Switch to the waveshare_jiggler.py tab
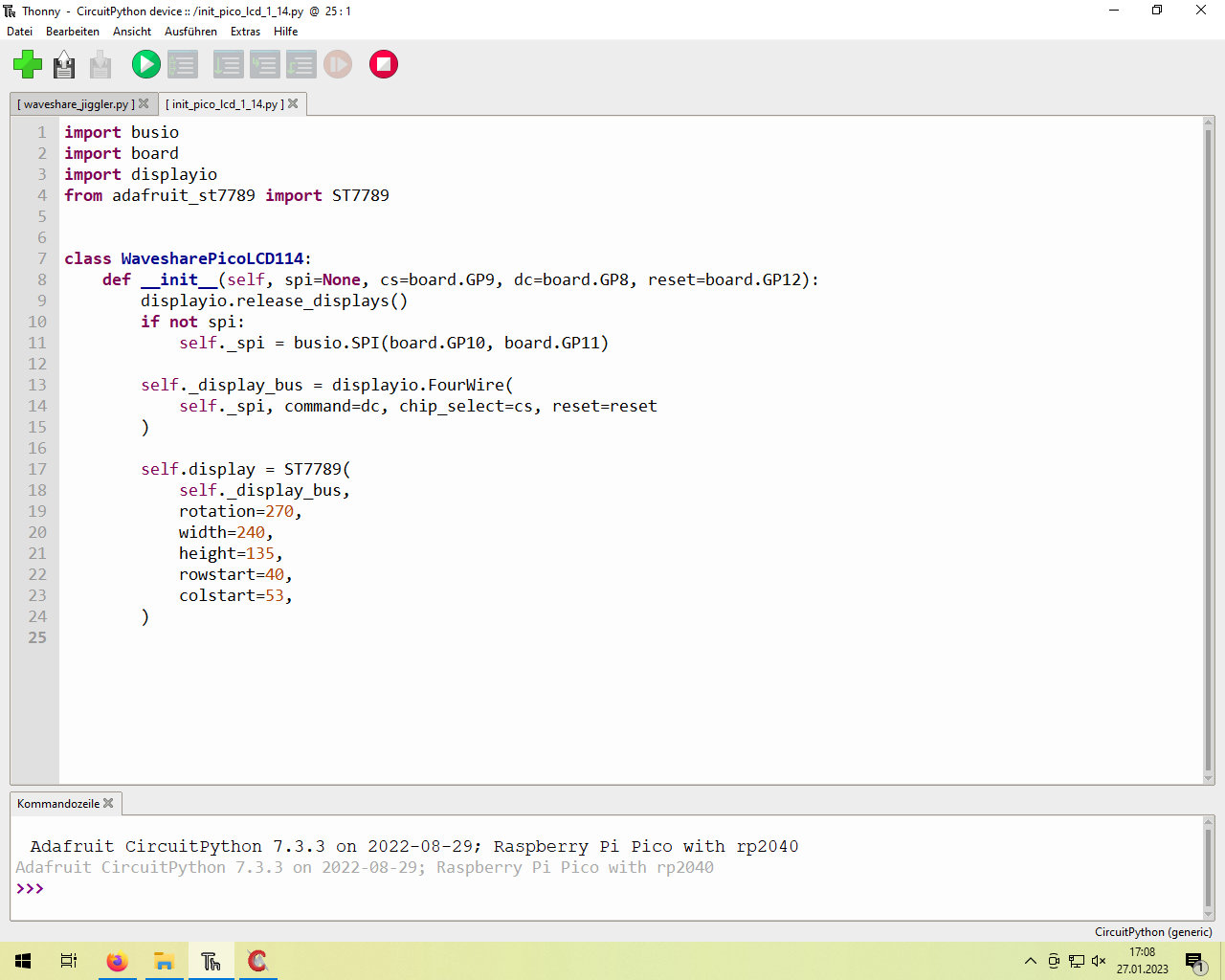The image size is (1225, 980). (x=76, y=104)
